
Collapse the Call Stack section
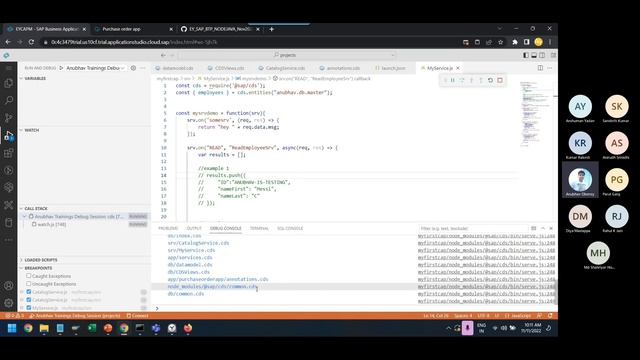tap(85, 209)
